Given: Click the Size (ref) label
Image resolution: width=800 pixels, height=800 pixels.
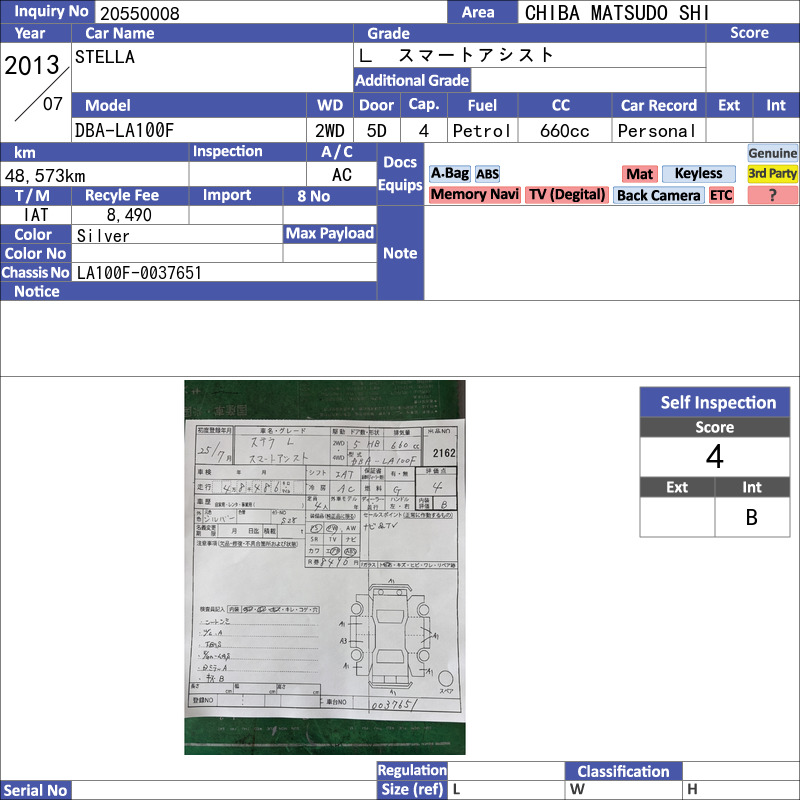Looking at the screenshot, I should point(412,789).
